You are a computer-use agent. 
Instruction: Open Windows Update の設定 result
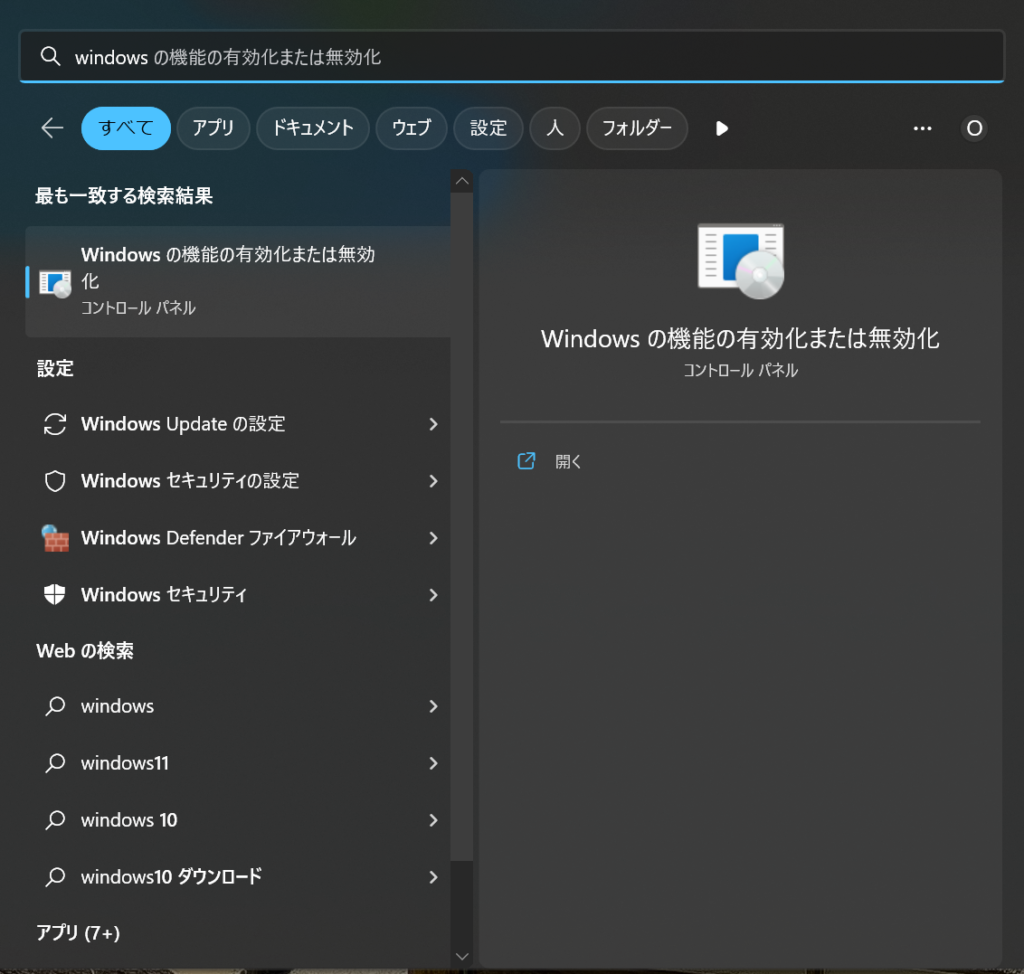238,424
